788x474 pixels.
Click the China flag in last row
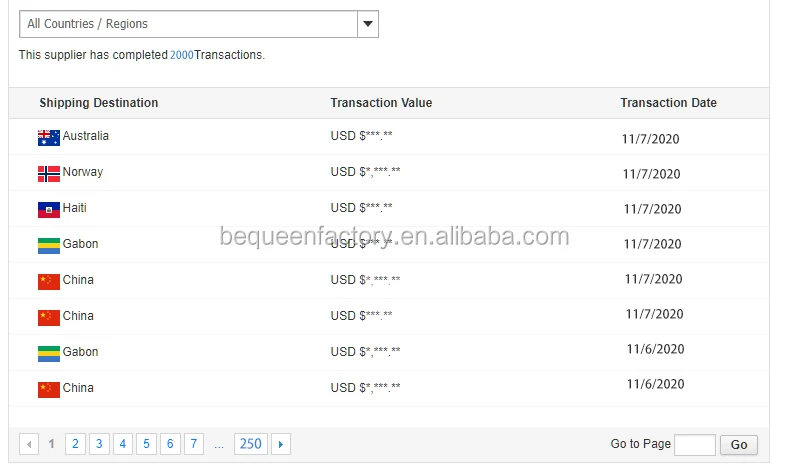(x=48, y=389)
